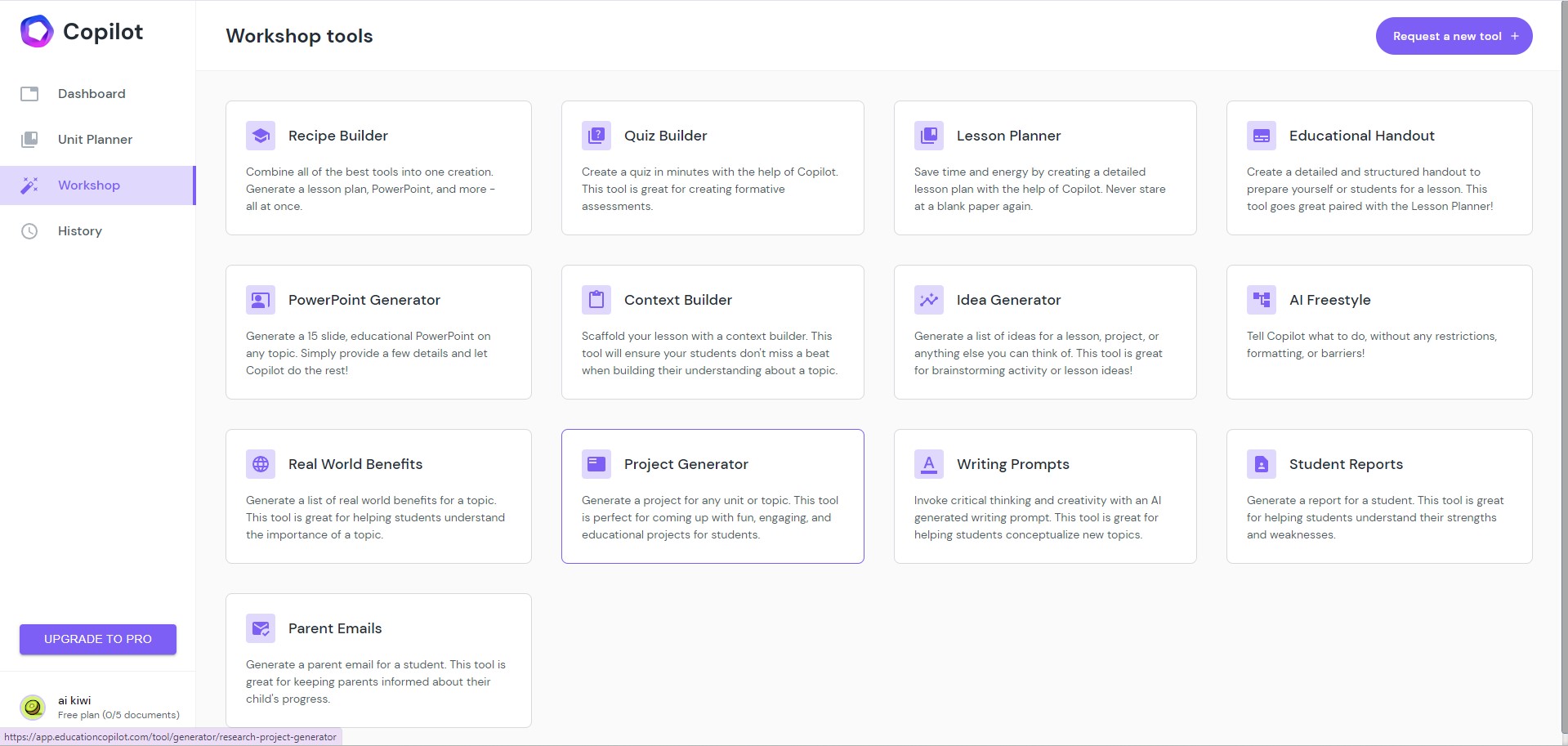Click the Lesson Planner icon
The image size is (1568, 746).
click(x=929, y=136)
